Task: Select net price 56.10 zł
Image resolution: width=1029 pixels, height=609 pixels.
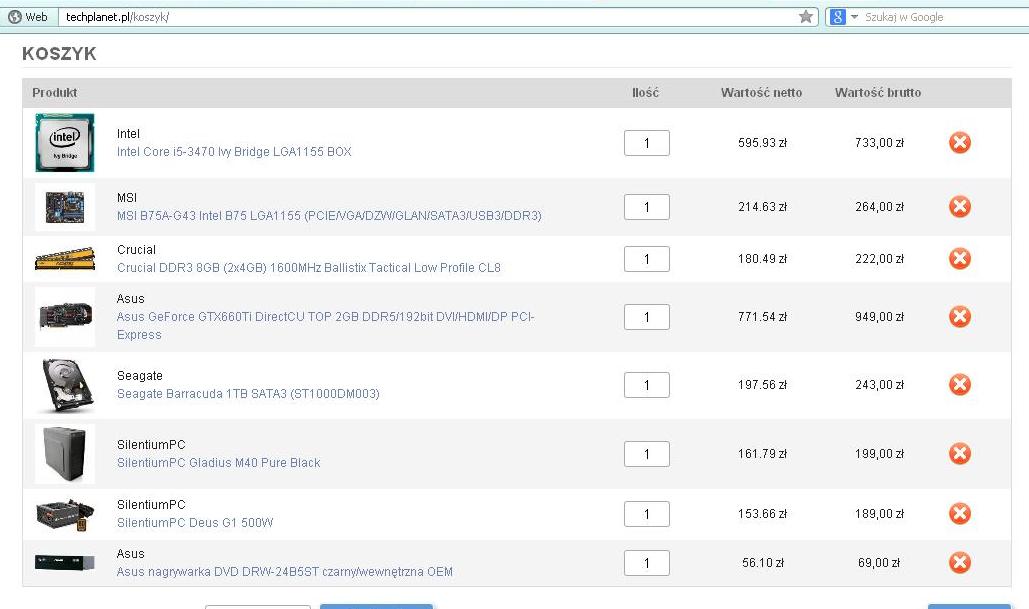Action: (763, 562)
